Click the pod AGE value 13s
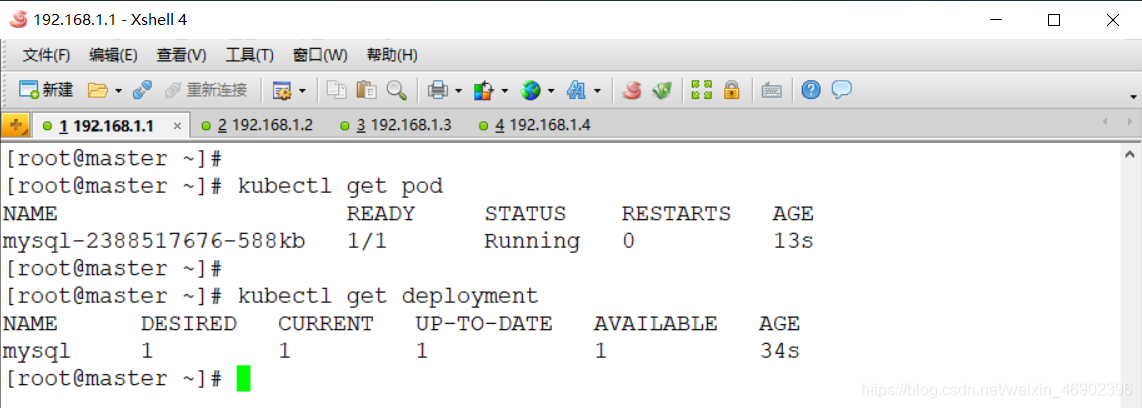 point(793,241)
